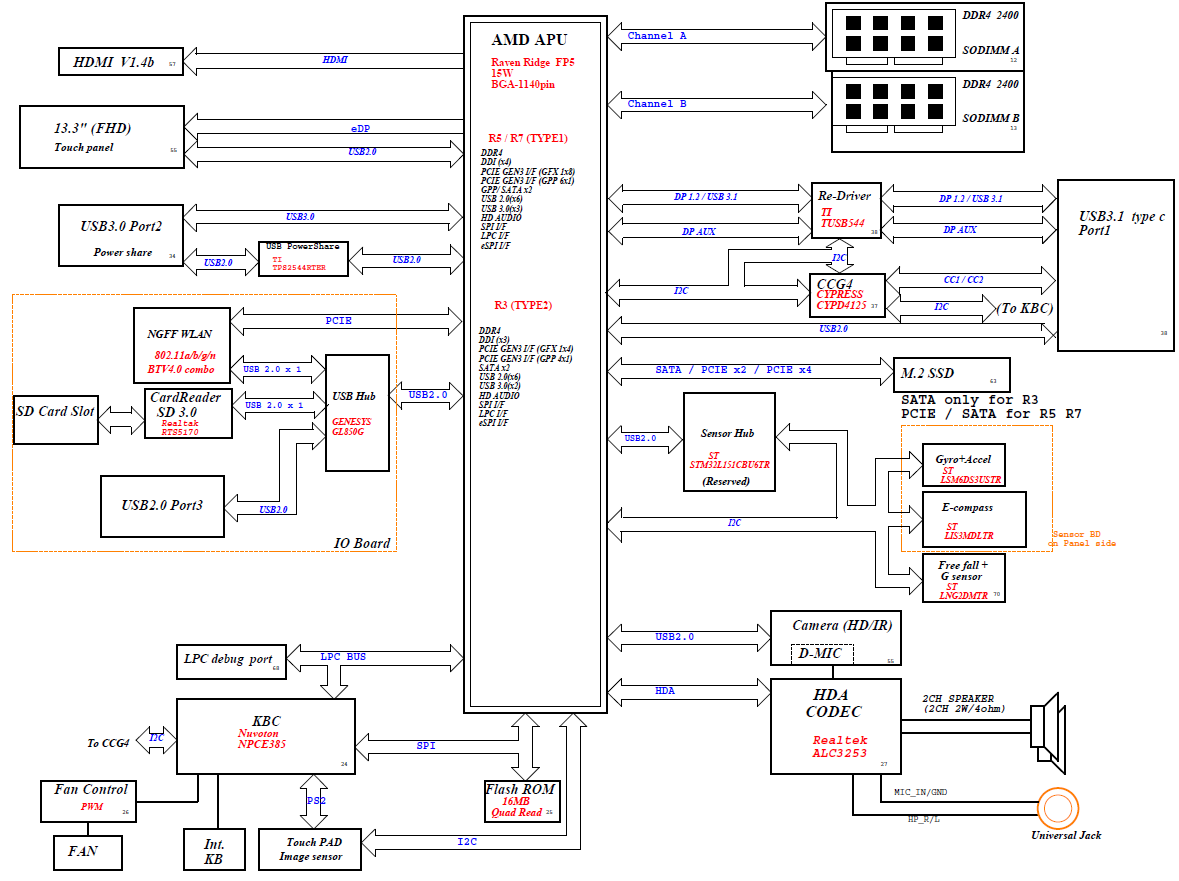Click the speaker symbol next to HDA Codec

tap(1050, 725)
